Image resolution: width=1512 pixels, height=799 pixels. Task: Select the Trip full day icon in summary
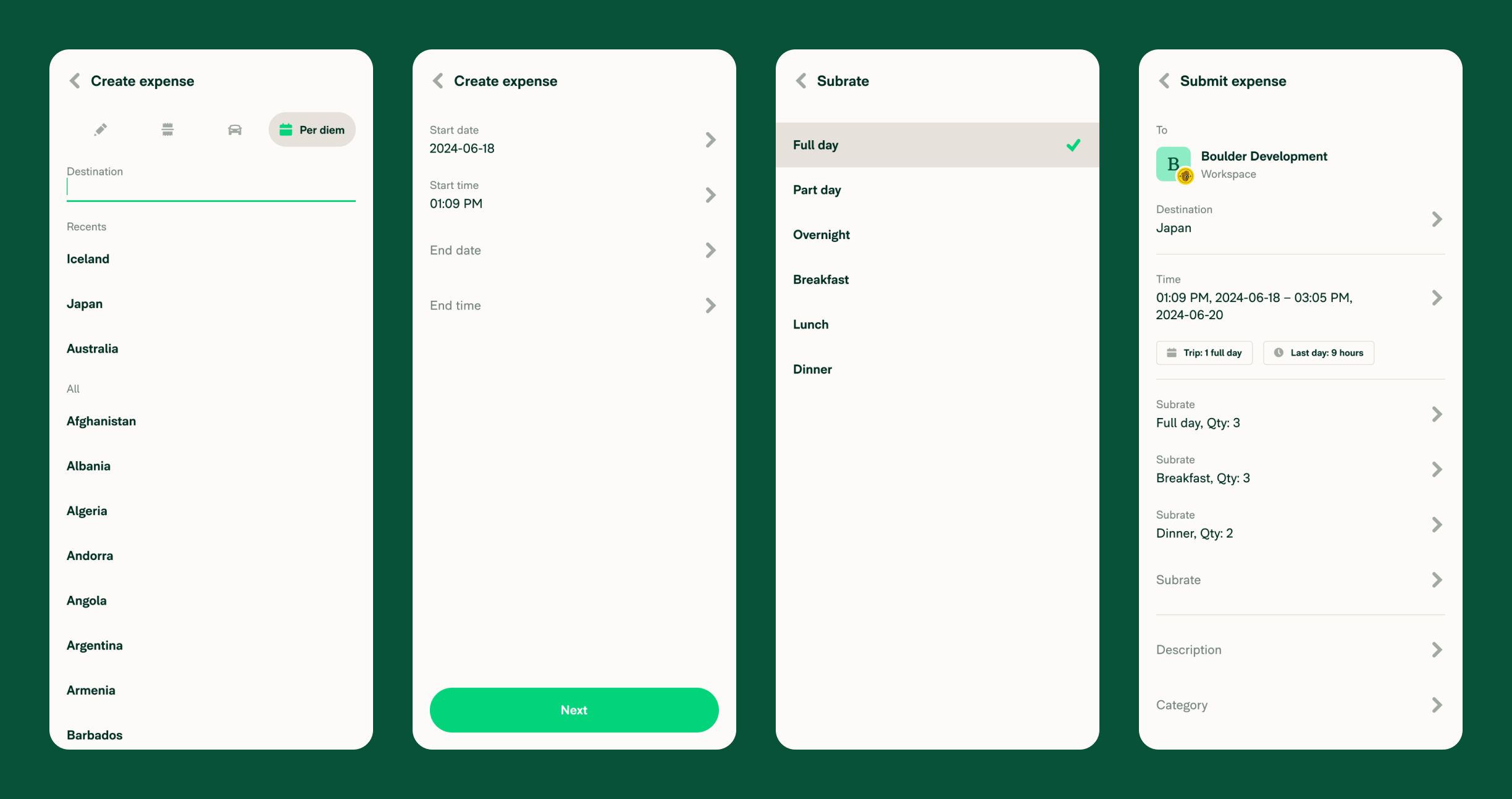tap(1173, 353)
